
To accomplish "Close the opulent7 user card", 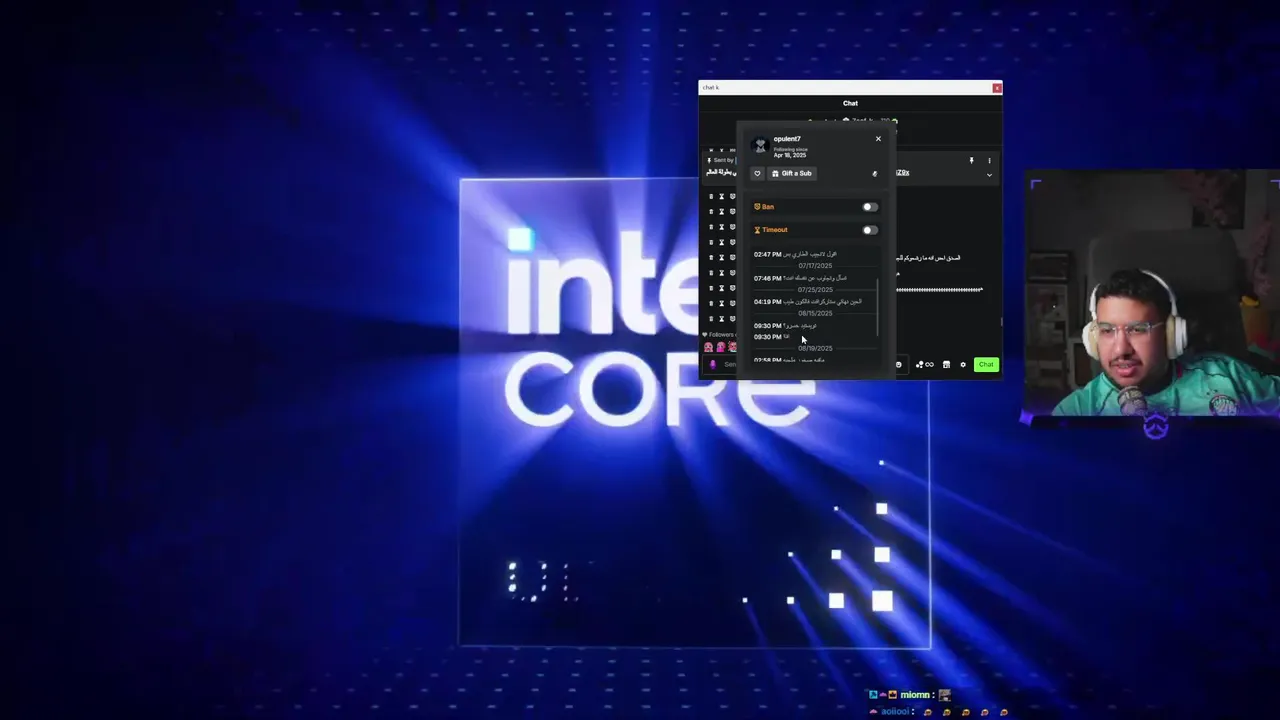I will (878, 139).
